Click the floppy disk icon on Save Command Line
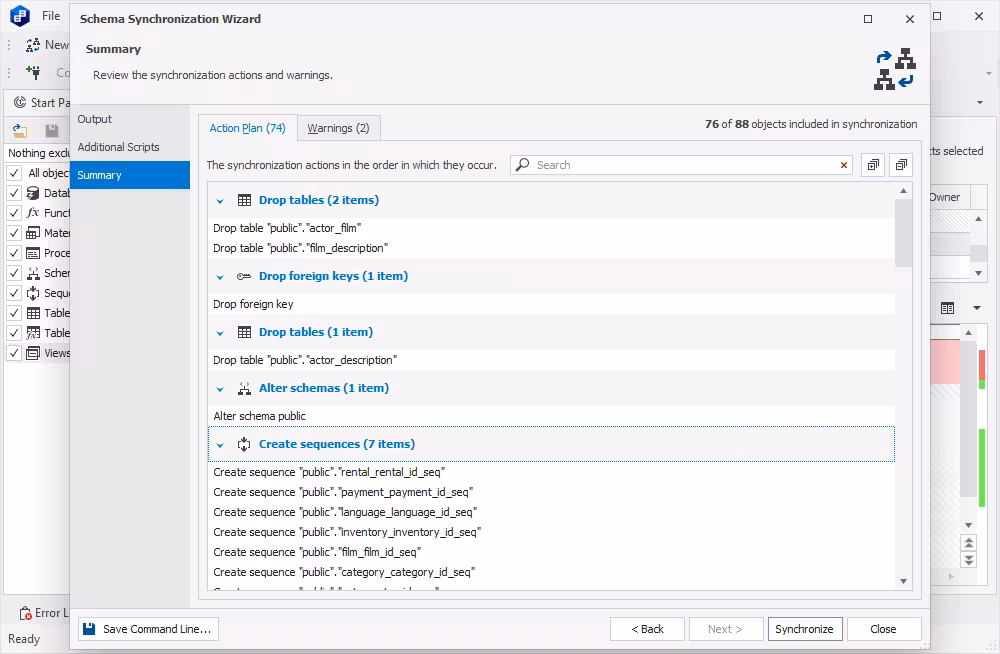The width and height of the screenshot is (1000, 654). tap(89, 628)
